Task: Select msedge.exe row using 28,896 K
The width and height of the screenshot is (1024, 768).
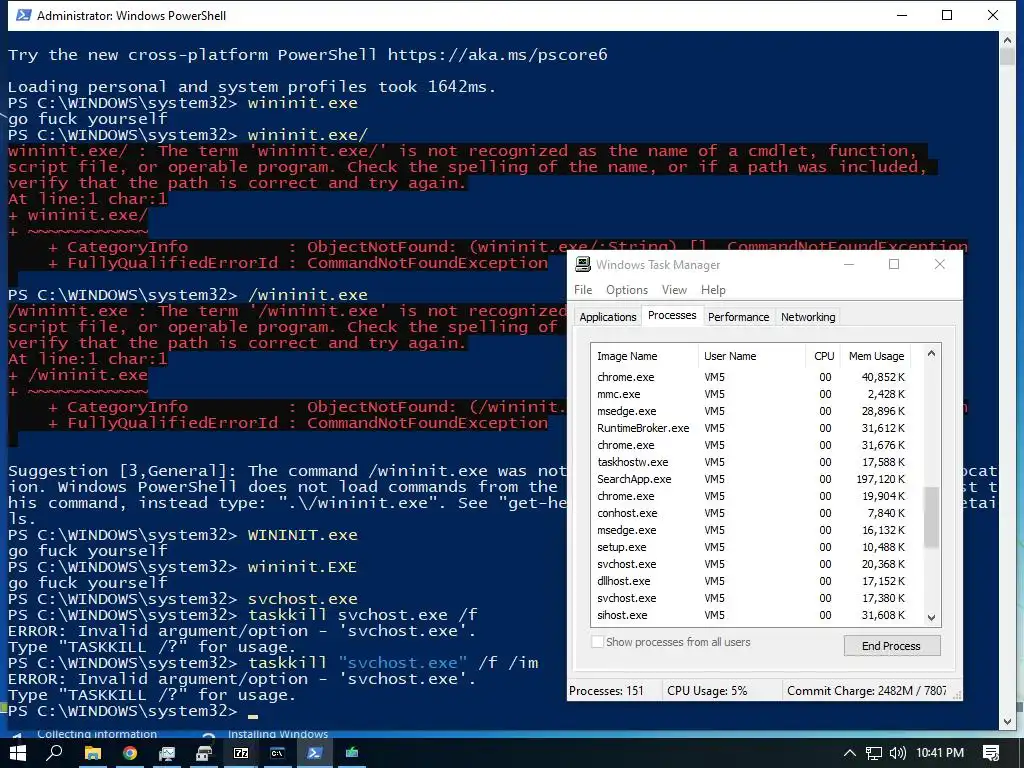Action: click(x=756, y=411)
